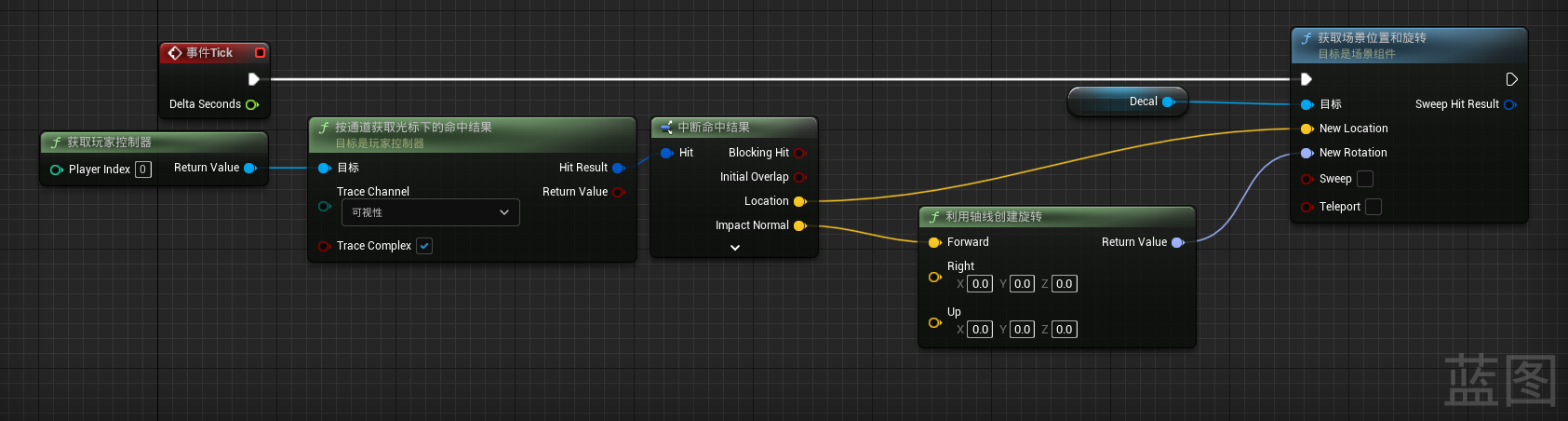Select the Decal variable node
1568x421 pixels.
tap(1128, 102)
